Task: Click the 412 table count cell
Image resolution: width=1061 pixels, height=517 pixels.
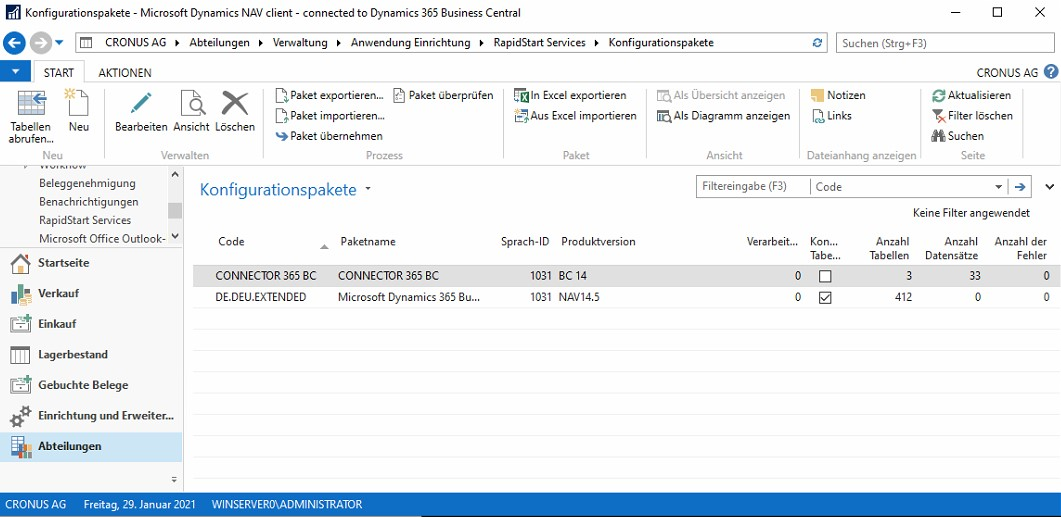Action: point(901,297)
